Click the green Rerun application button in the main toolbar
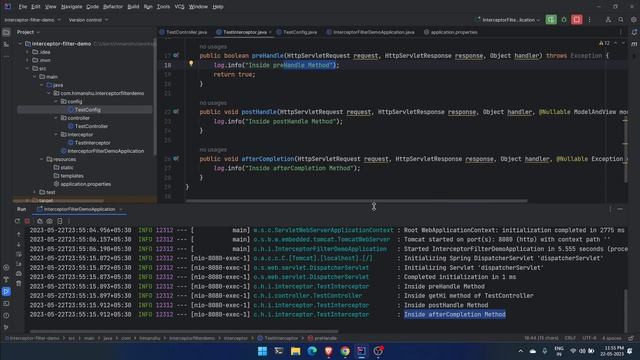The width and height of the screenshot is (640, 360). [551, 20]
